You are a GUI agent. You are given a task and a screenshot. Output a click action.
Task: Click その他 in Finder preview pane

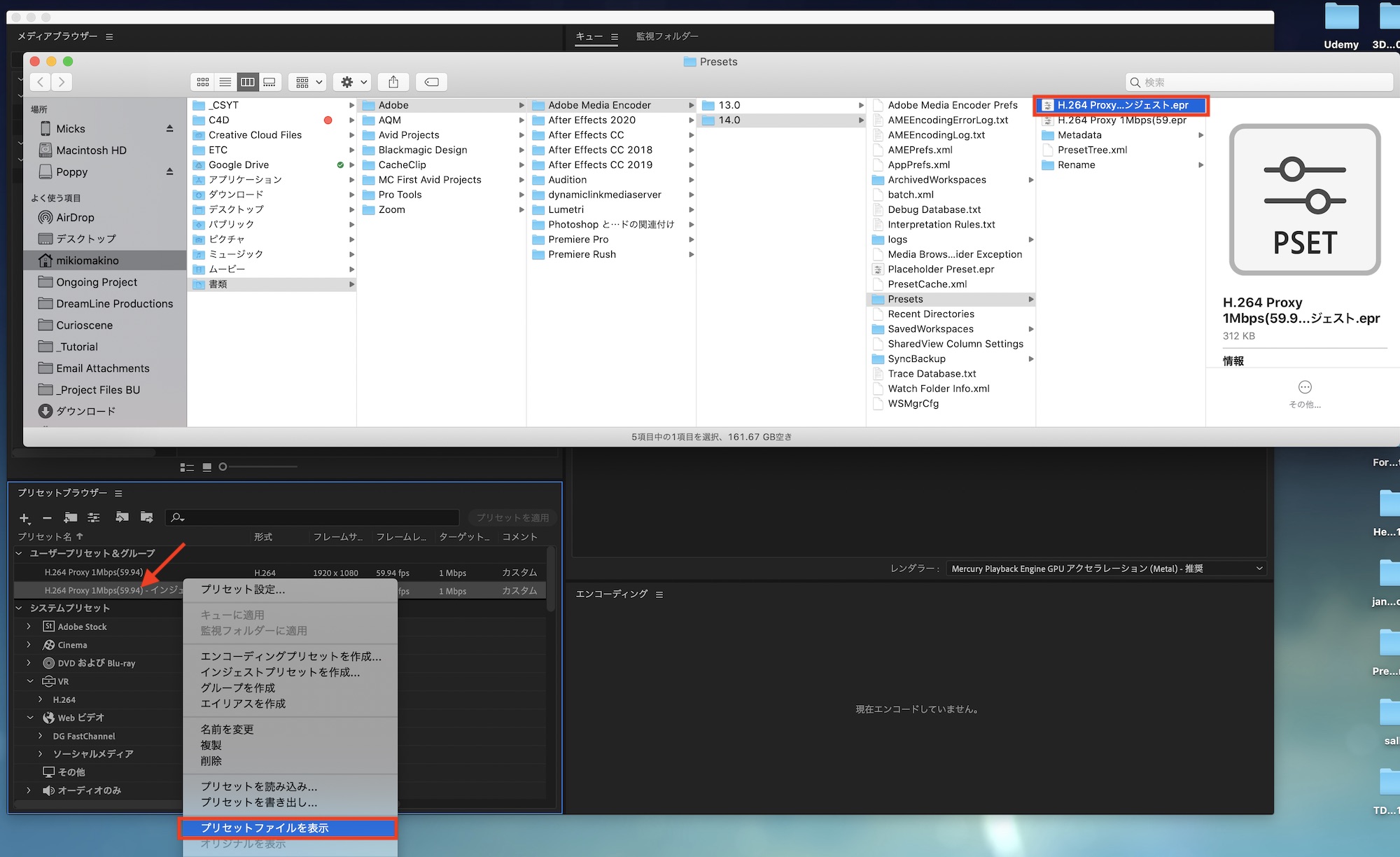click(1305, 393)
